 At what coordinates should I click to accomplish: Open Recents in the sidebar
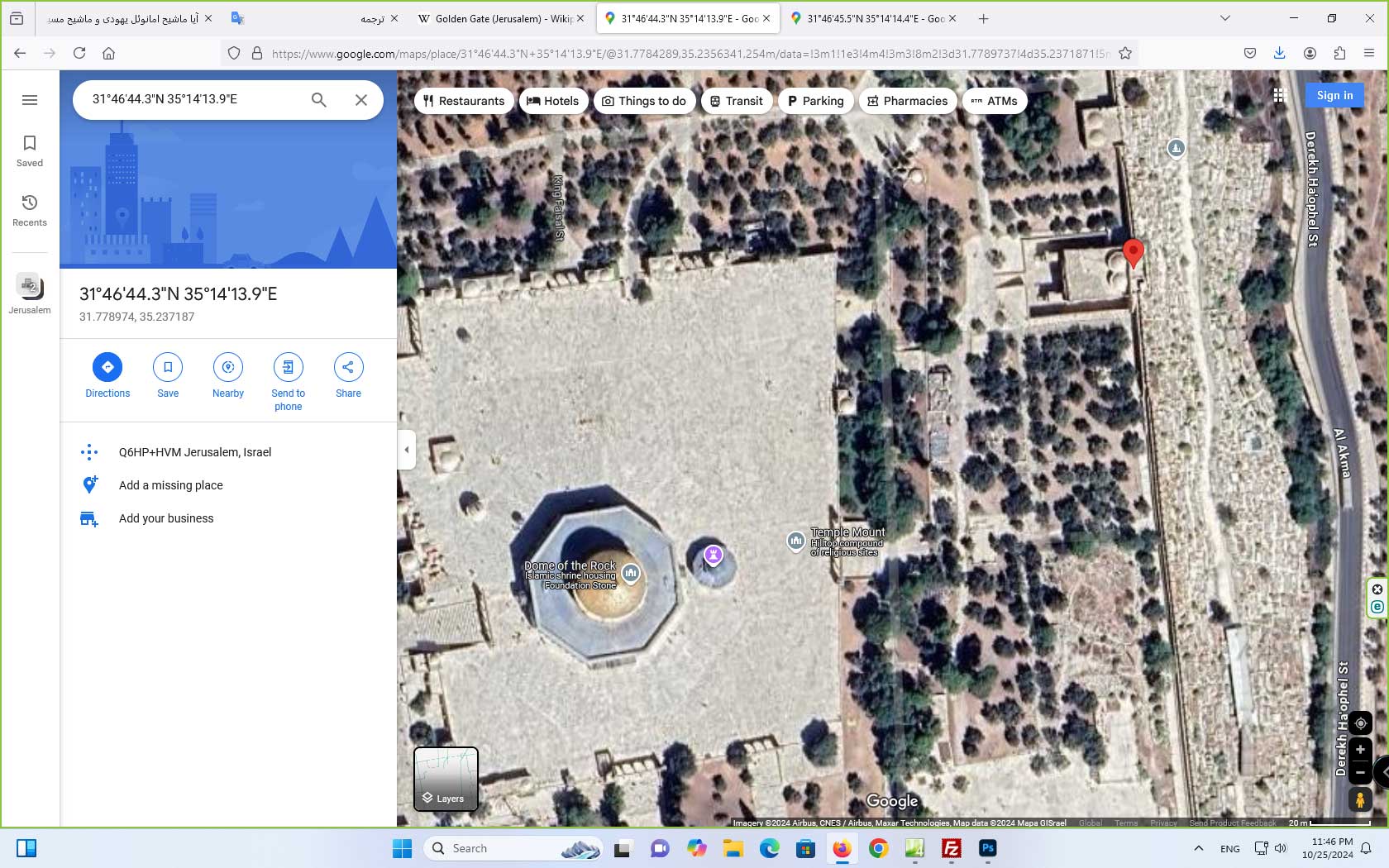[30, 210]
